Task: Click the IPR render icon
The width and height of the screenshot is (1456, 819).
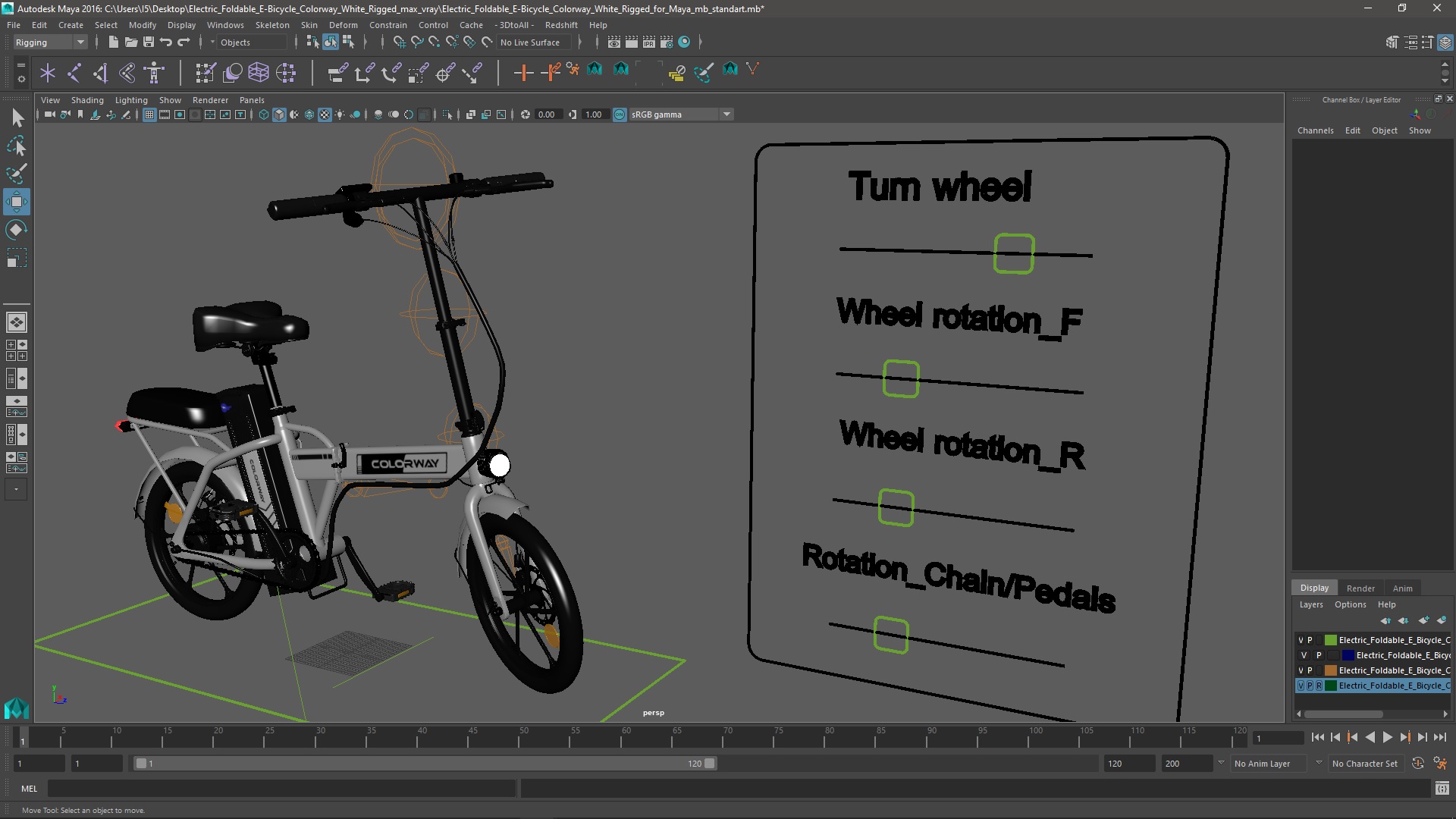Action: click(649, 42)
